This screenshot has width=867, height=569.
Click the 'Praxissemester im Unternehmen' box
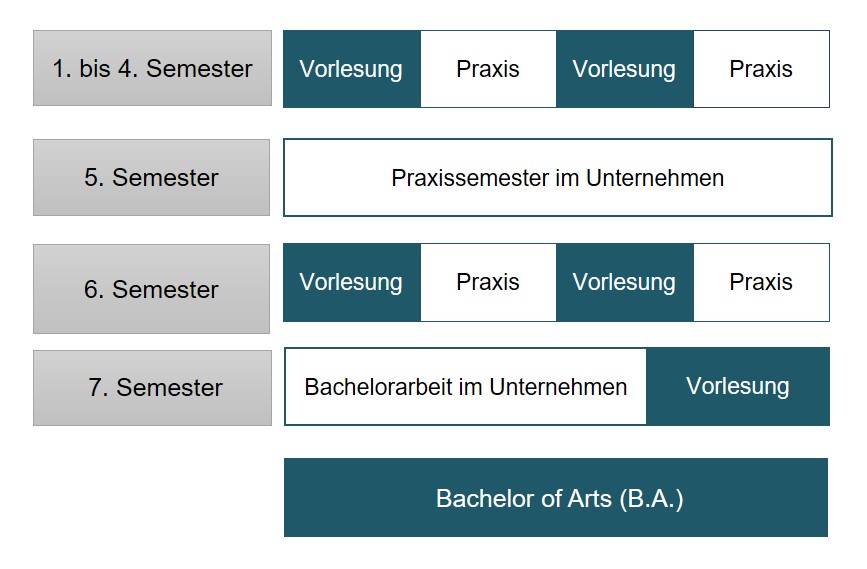point(557,178)
